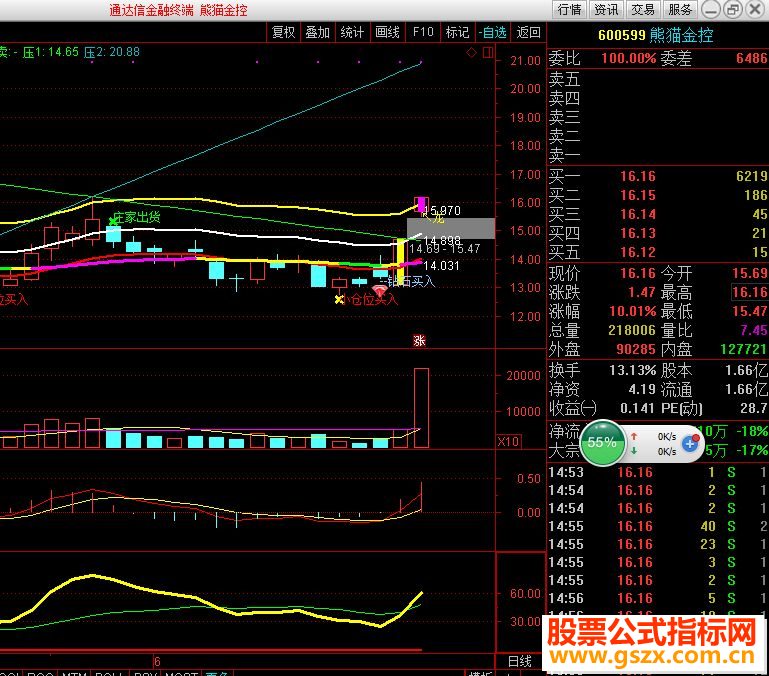Viewport: 769px width, 676px height.
Task: Click the diamond buy signal marker
Action: [379, 290]
